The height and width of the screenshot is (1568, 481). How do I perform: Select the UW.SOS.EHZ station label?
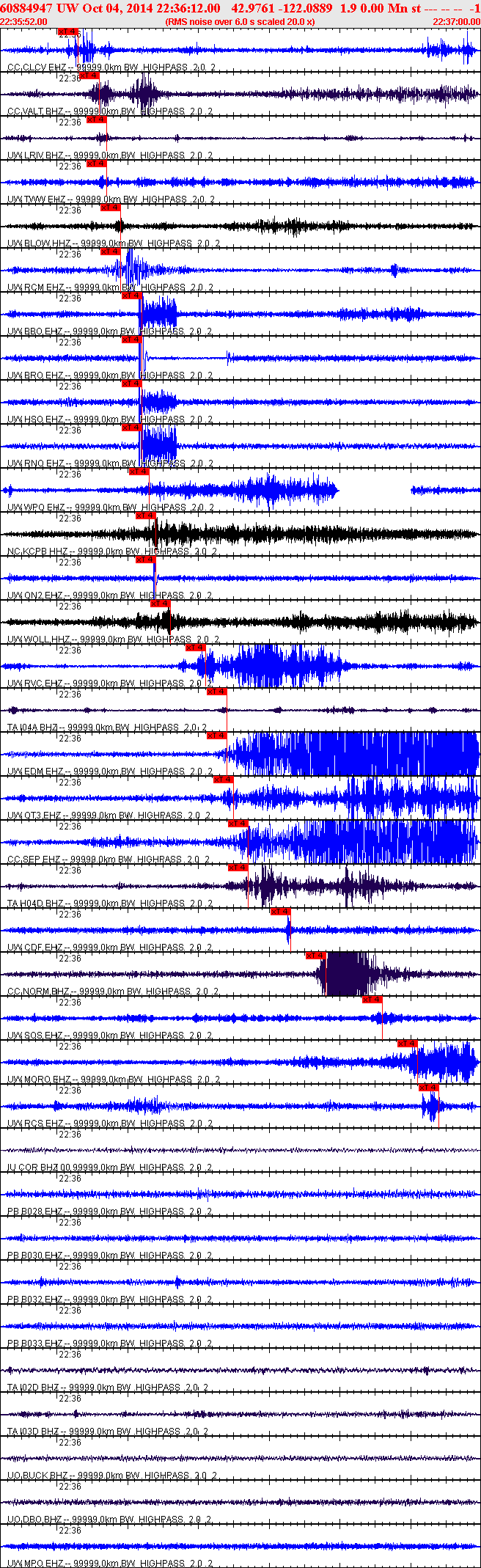111,1036
